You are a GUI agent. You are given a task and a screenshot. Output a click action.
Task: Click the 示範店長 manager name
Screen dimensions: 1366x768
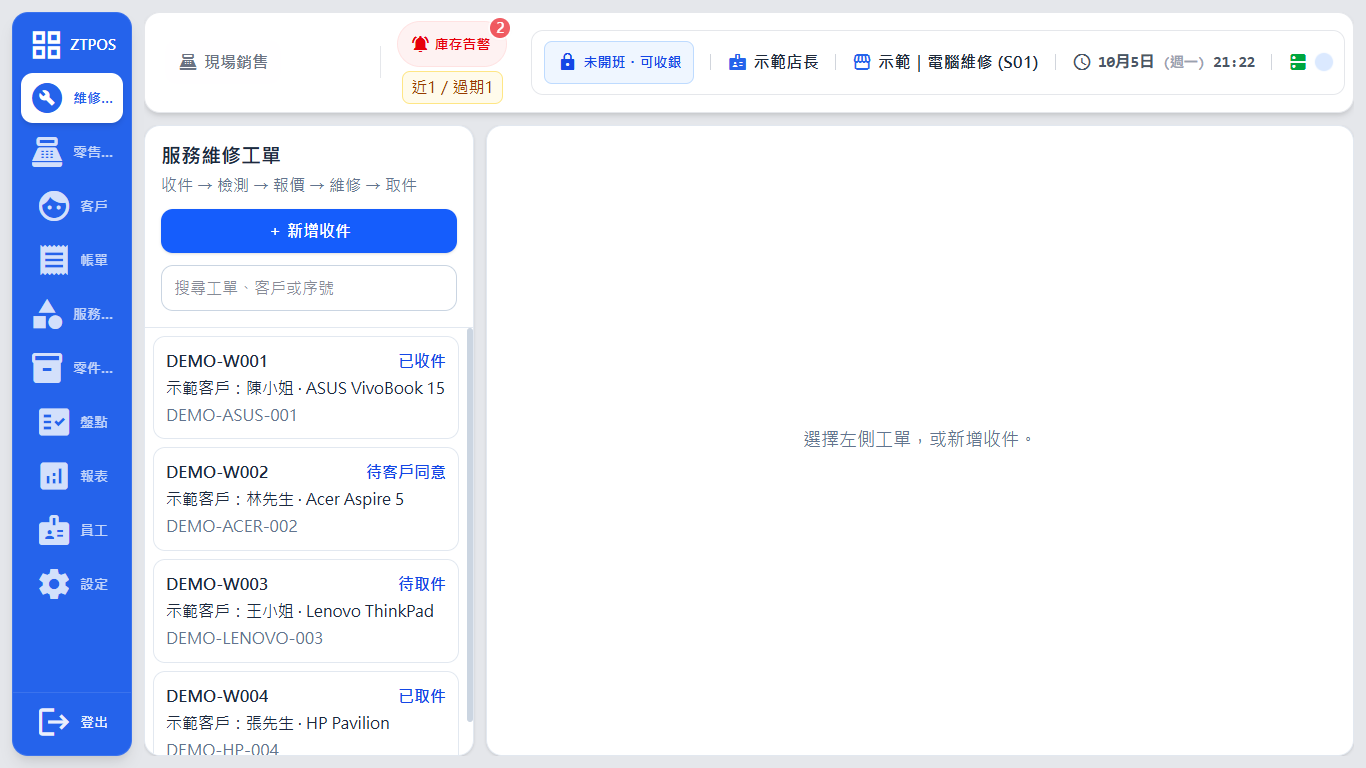click(x=786, y=62)
